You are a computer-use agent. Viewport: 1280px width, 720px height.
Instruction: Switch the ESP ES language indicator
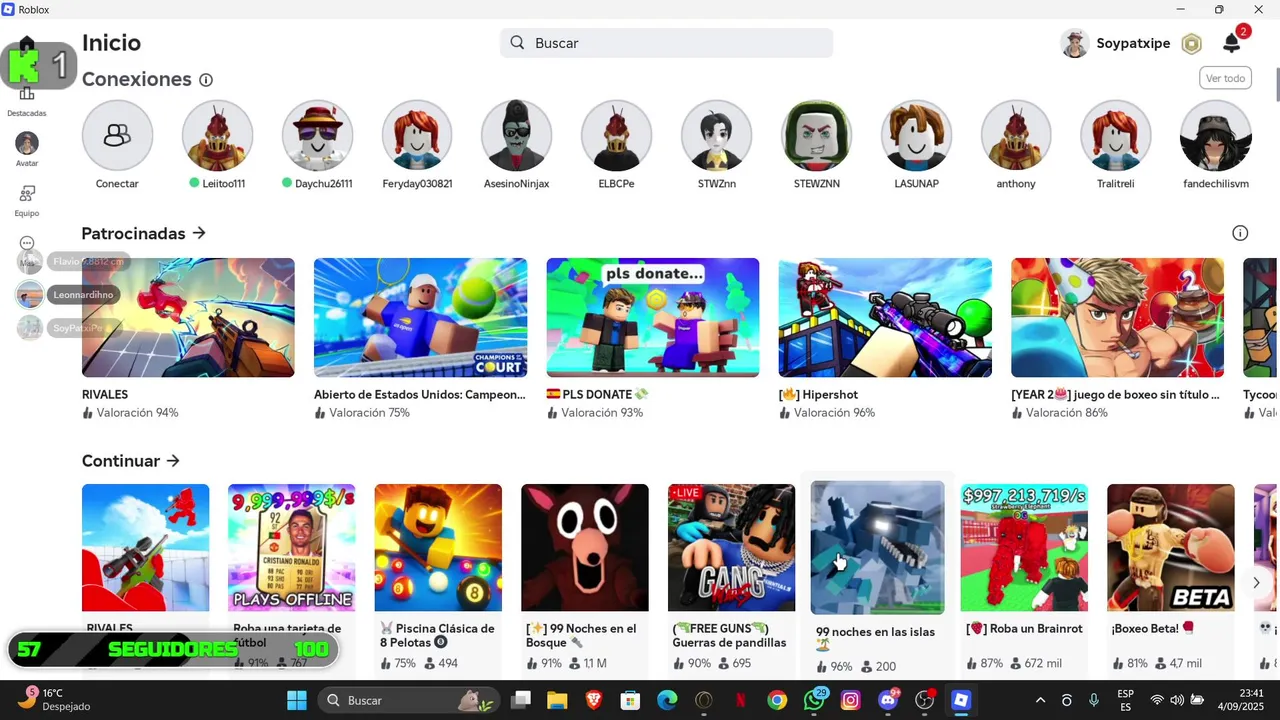[1126, 700]
